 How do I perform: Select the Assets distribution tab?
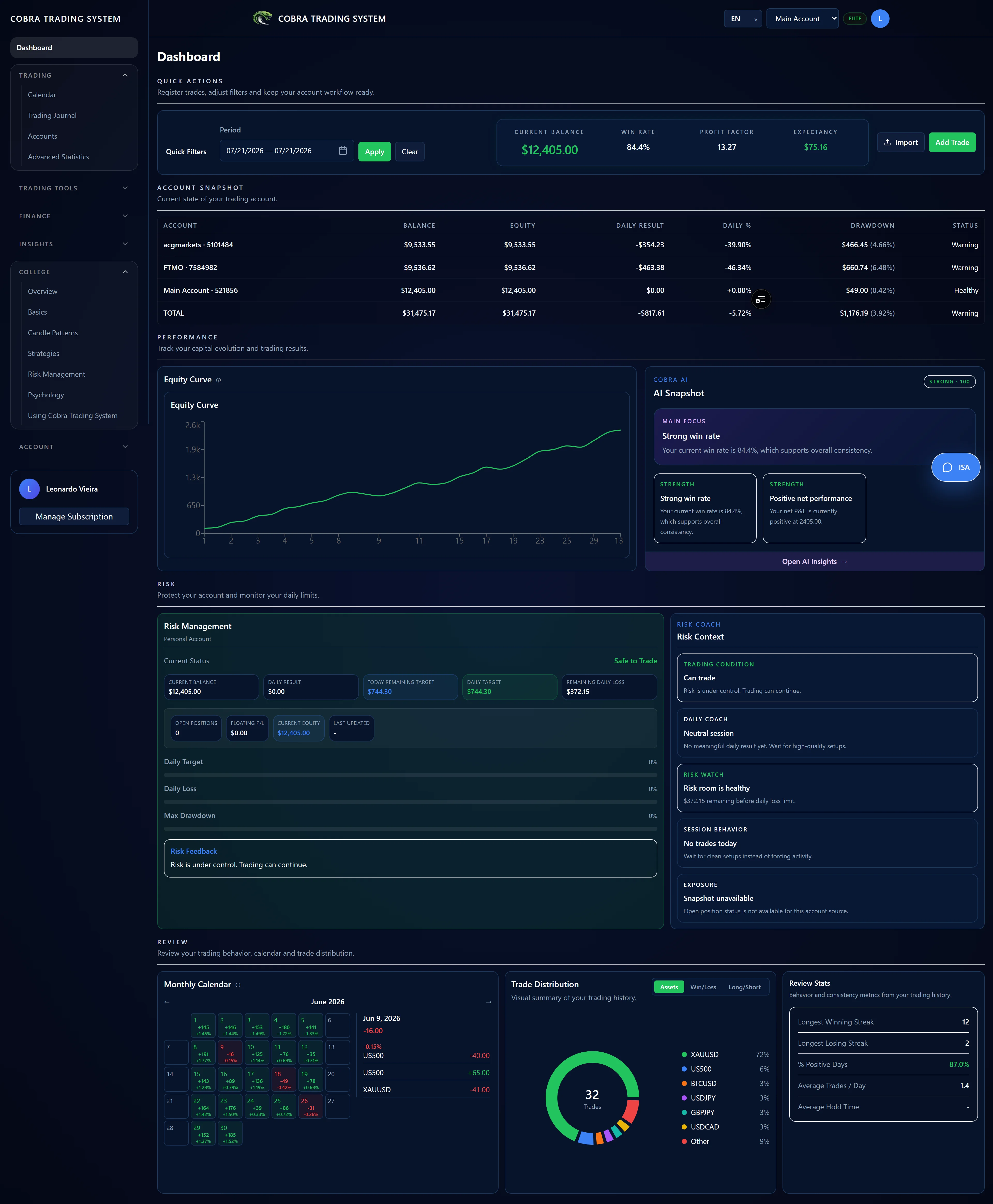[669, 987]
